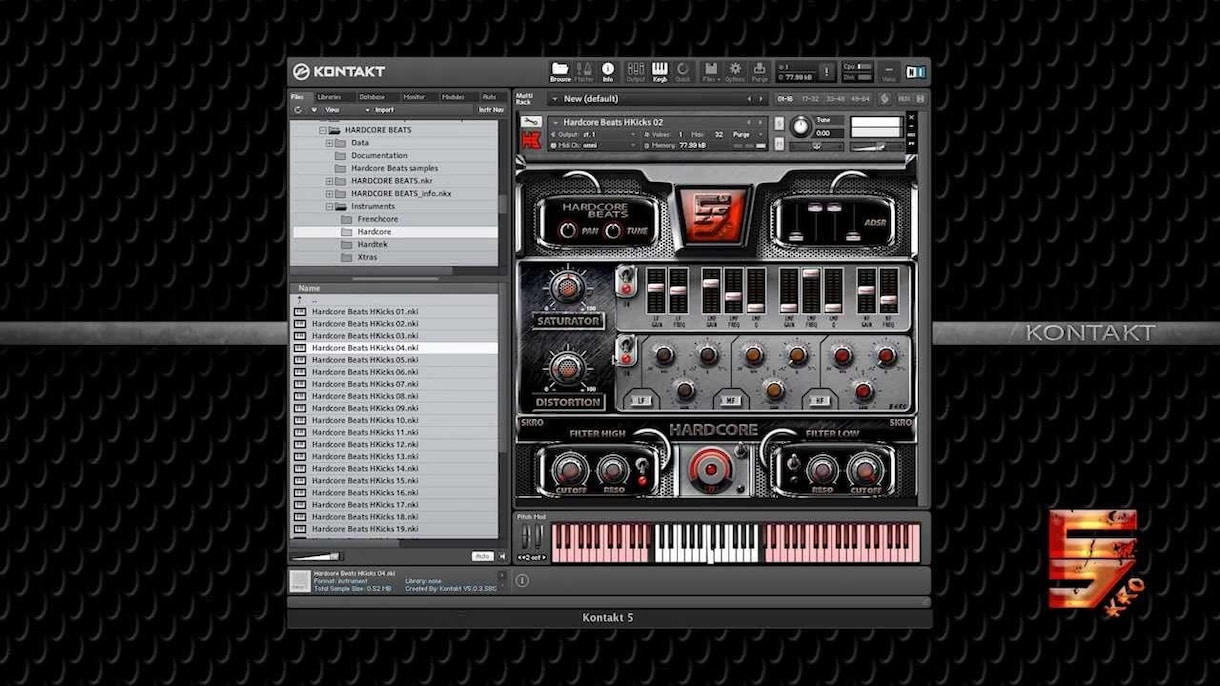Open the Output mixer section
Screen dimensions: 1220x686
click(635, 72)
